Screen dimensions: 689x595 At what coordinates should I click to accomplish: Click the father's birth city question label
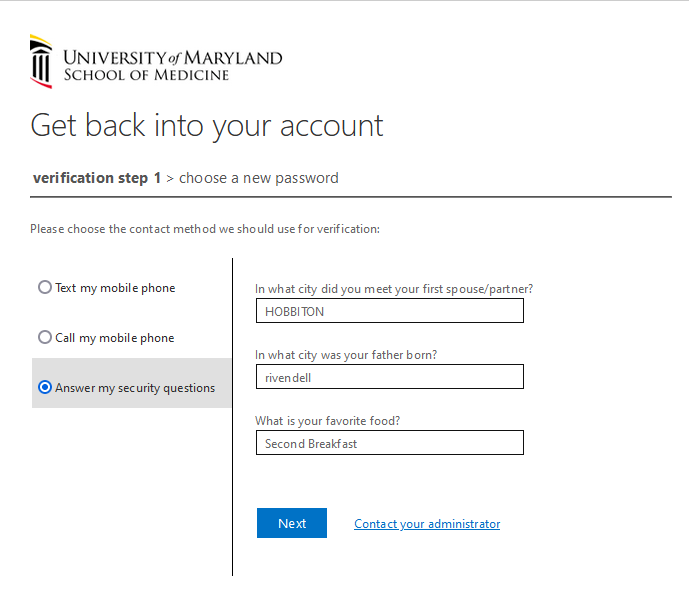346,355
